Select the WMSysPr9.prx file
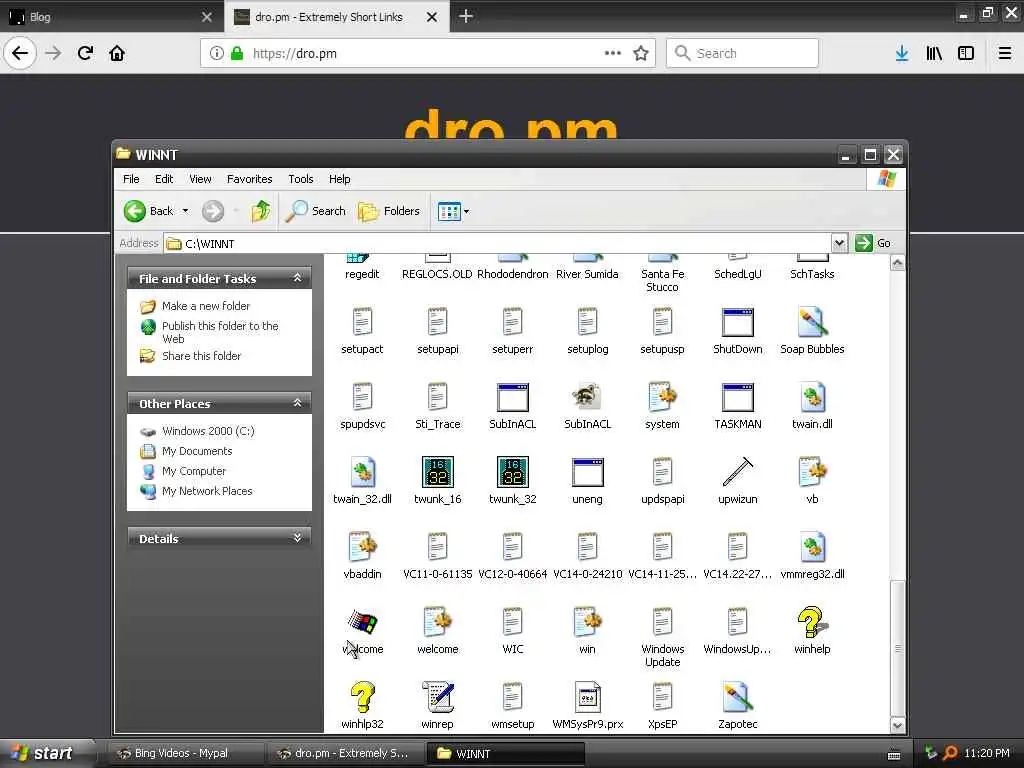The image size is (1024, 768). click(x=587, y=697)
